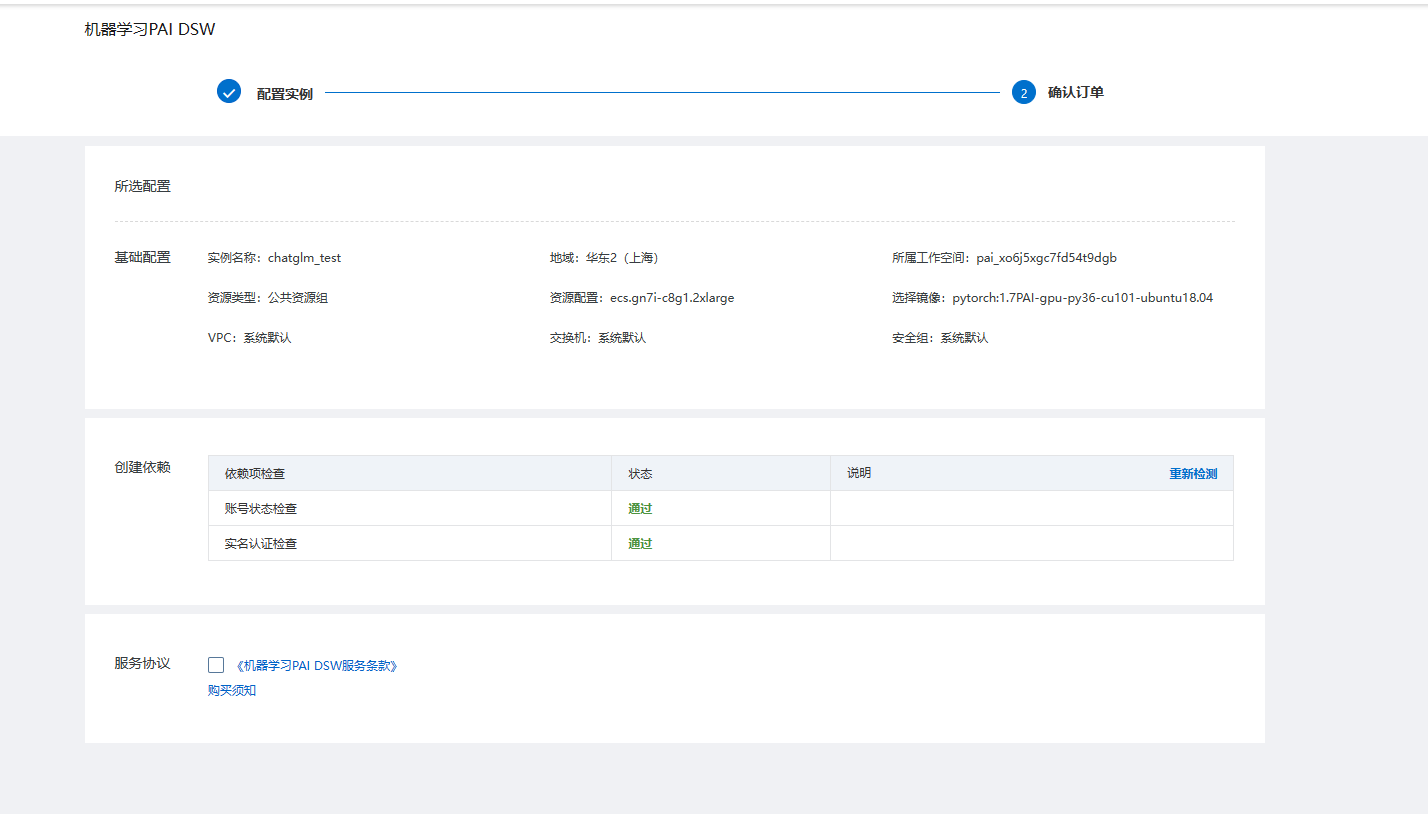Click the 说明 column header
This screenshot has width=1428, height=814.
(859, 473)
